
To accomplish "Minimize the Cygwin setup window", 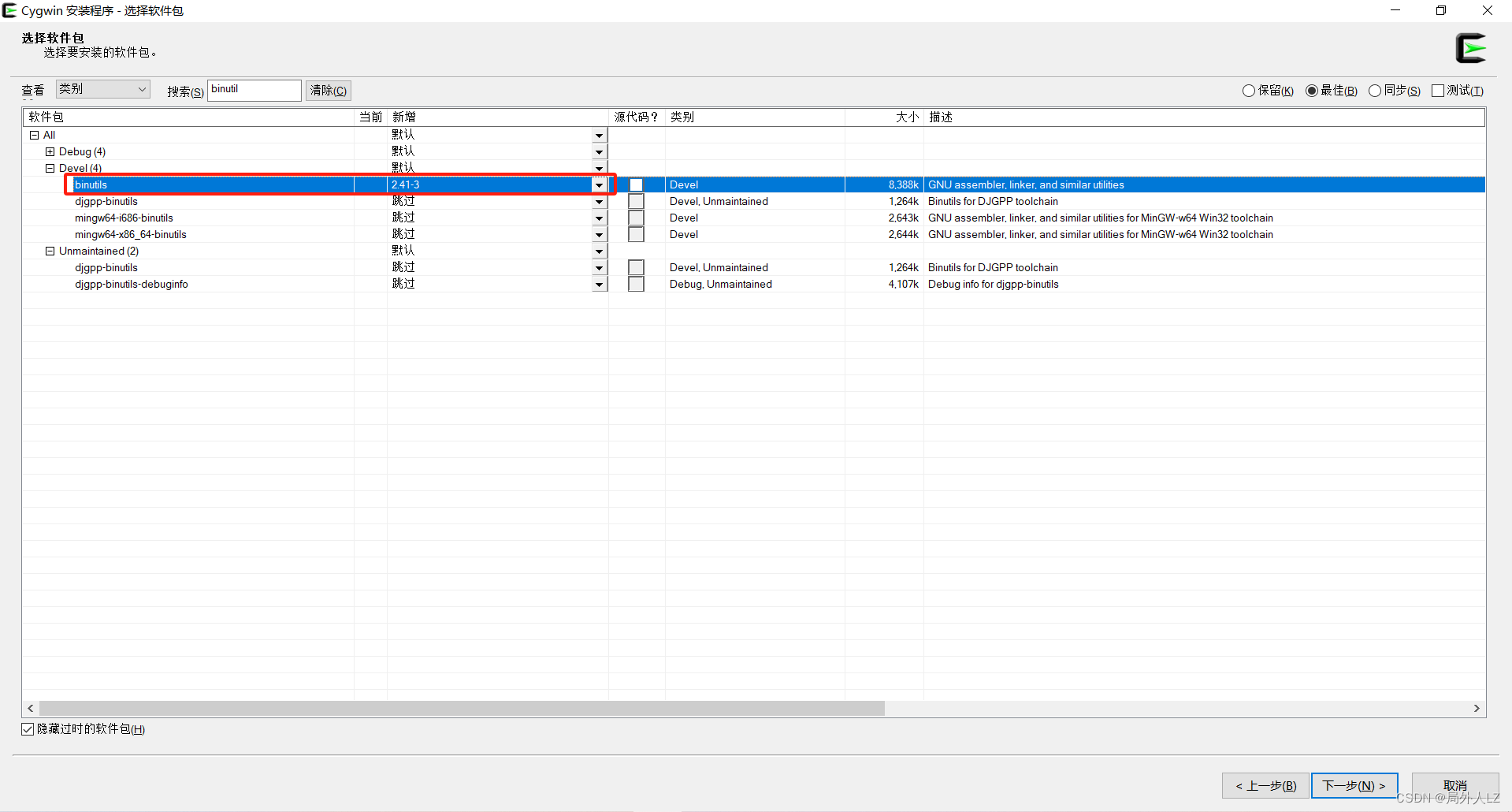I will (1395, 10).
